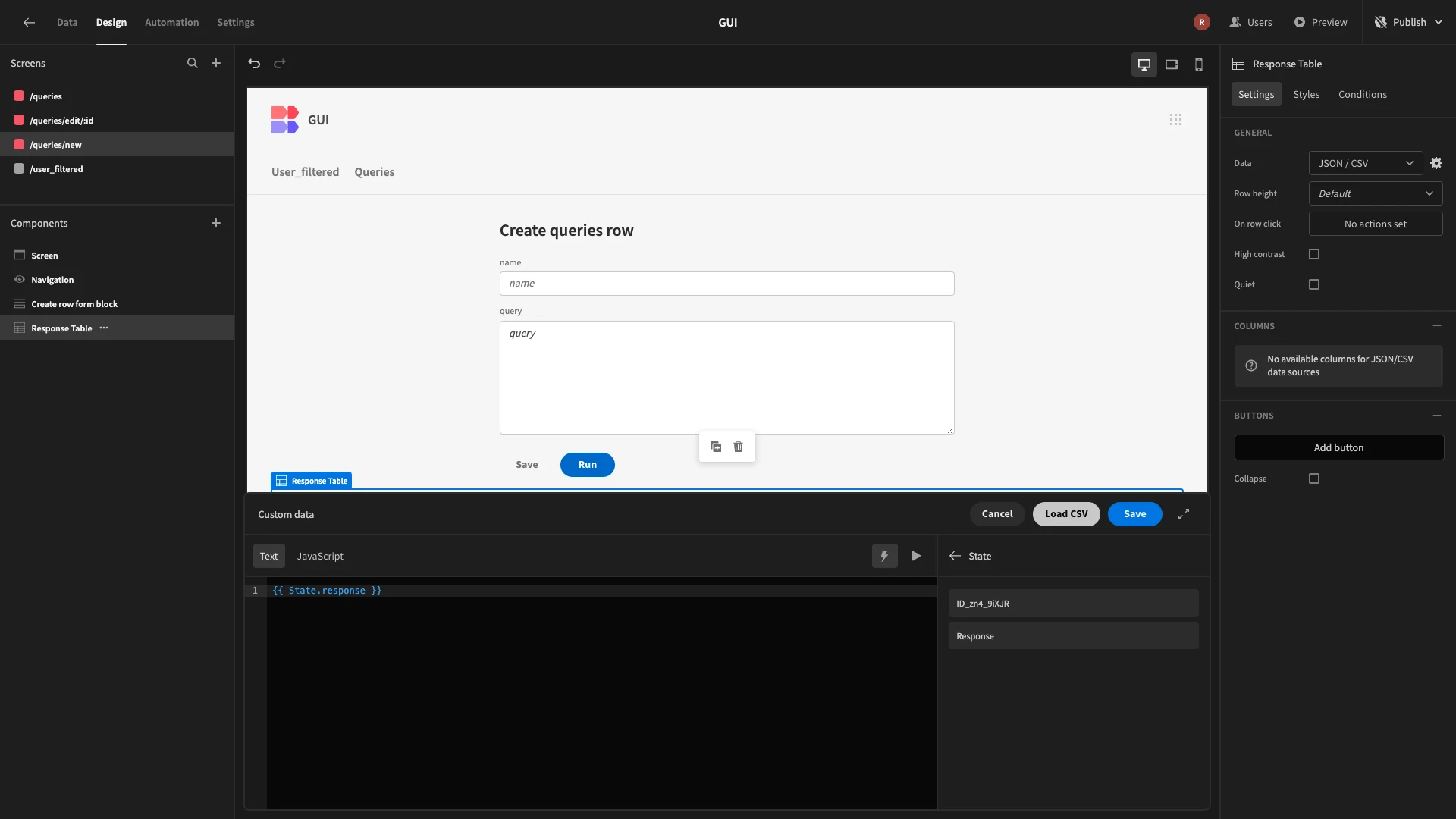Screen dimensions: 1456x819
Task: Collapse the Buttons section
Action: pos(1436,416)
